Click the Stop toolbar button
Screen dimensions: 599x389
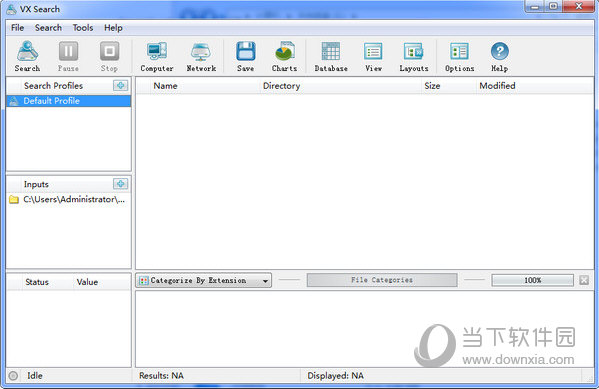109,56
